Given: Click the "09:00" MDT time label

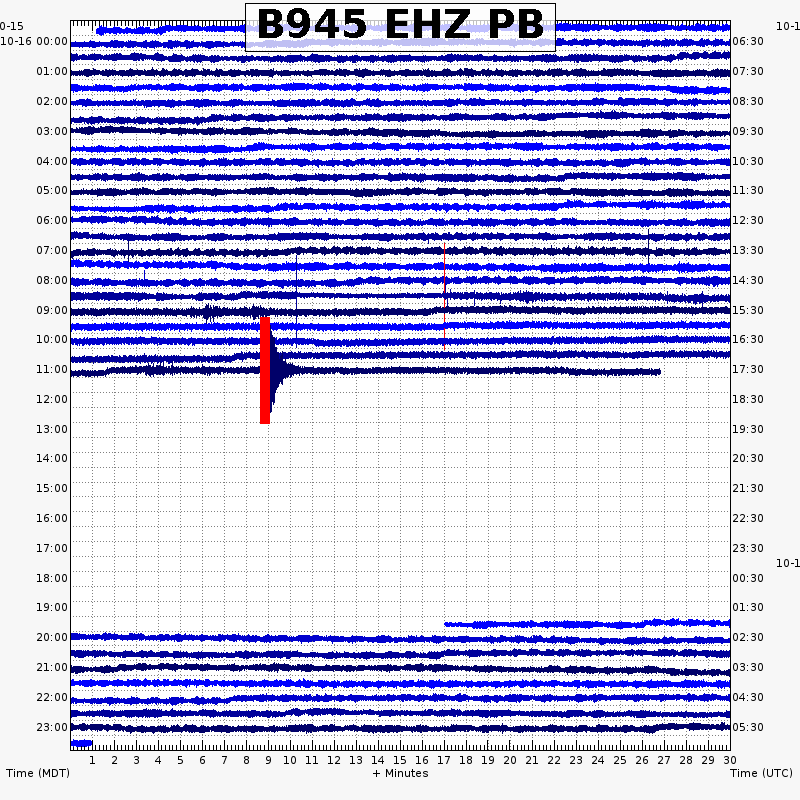Looking at the screenshot, I should [x=52, y=310].
